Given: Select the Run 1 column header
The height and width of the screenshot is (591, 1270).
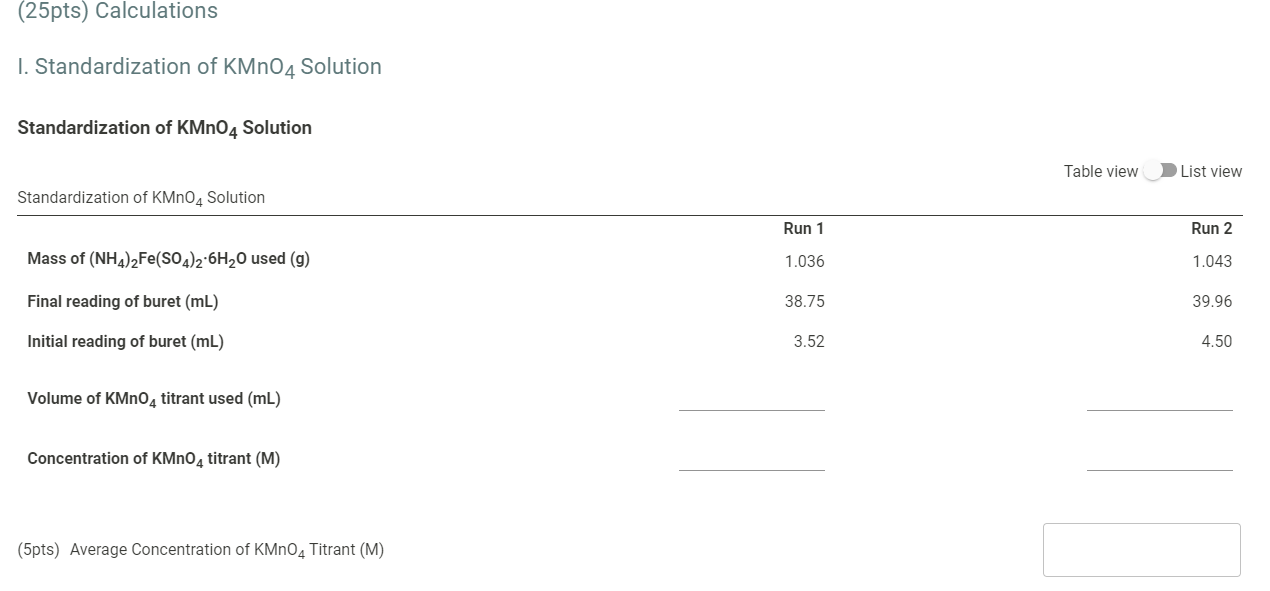Looking at the screenshot, I should [x=804, y=228].
